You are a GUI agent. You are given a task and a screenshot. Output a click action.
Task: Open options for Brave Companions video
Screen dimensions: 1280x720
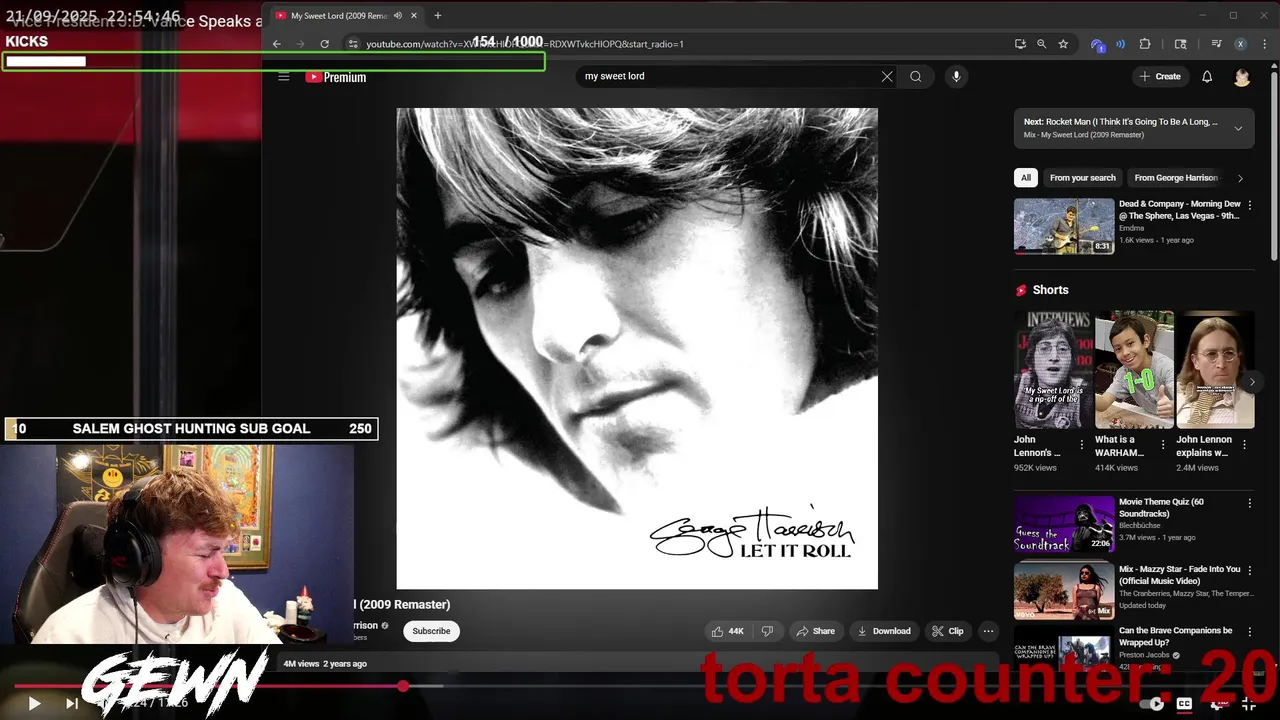click(x=1249, y=632)
